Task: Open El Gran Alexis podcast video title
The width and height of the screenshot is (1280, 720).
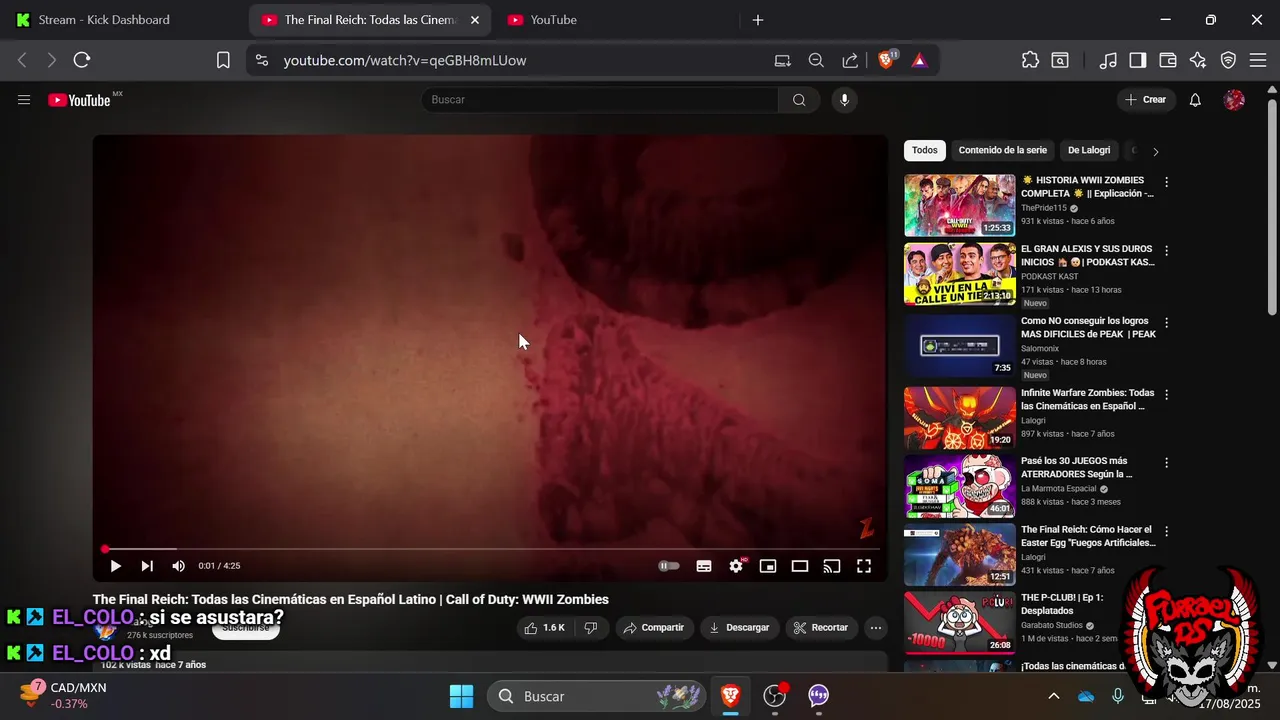Action: [x=1088, y=255]
